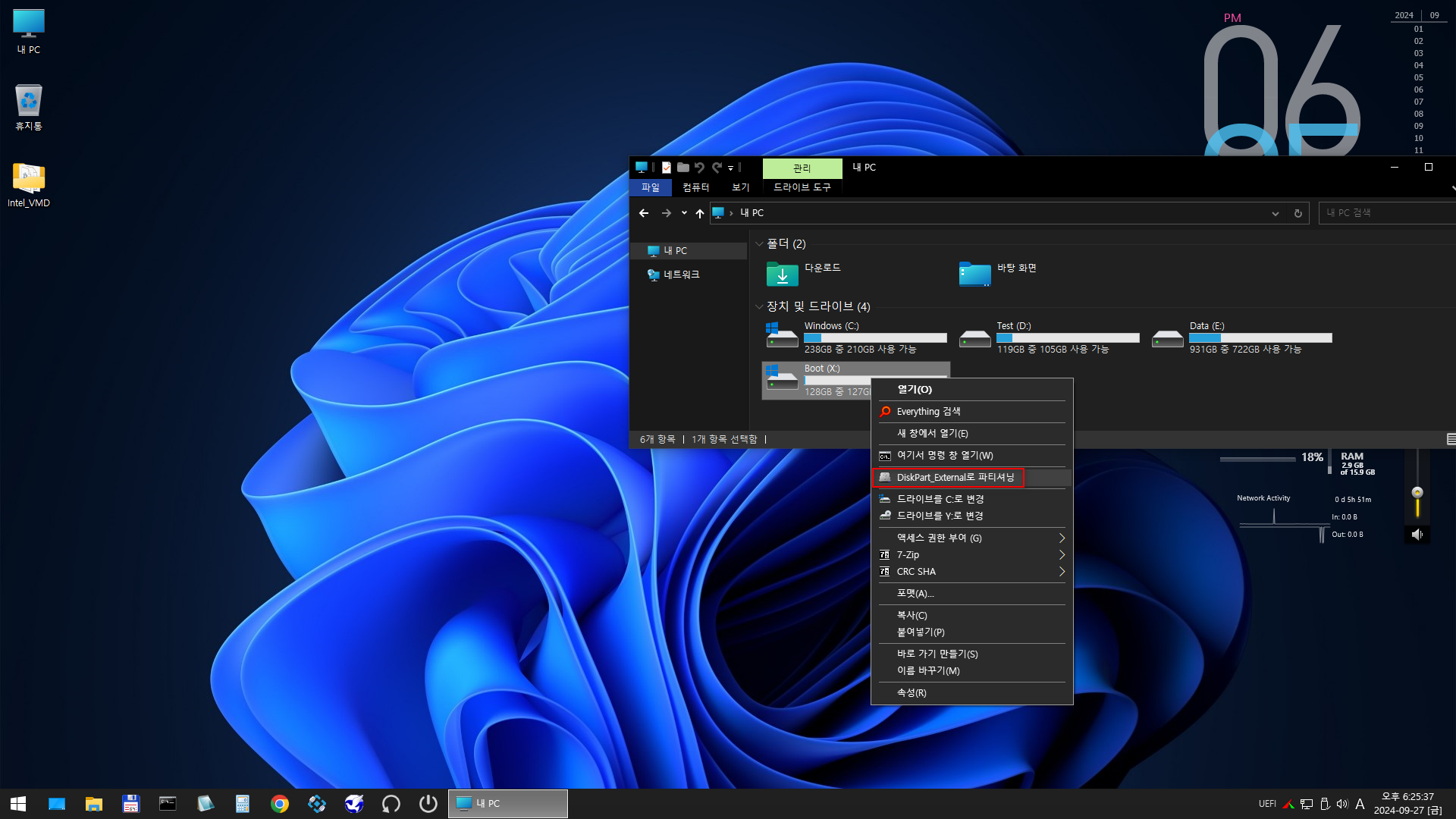Open the blue globe bird taskbar icon
The width and height of the screenshot is (1456, 819).
(x=354, y=804)
